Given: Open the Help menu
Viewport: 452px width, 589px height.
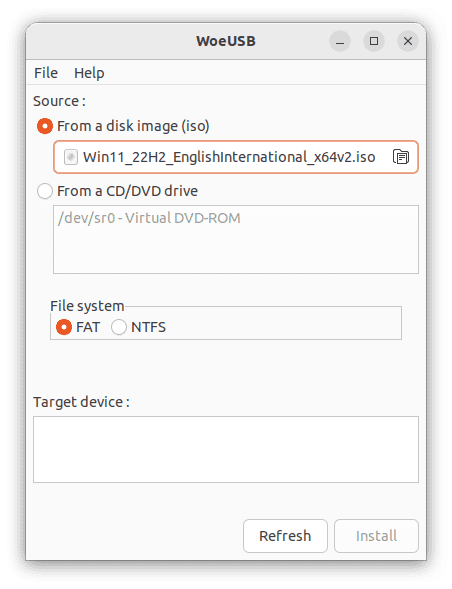Looking at the screenshot, I should coord(89,73).
